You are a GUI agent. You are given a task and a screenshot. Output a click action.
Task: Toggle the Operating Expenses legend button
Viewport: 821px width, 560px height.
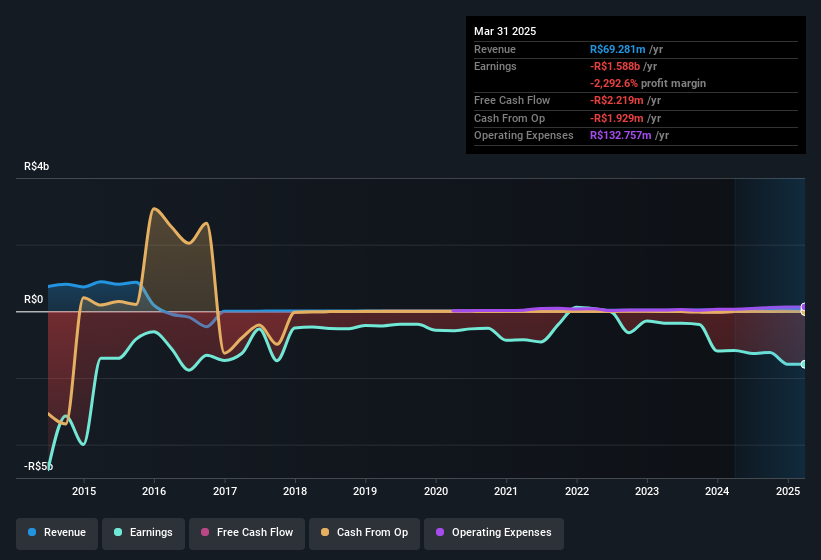coord(493,533)
